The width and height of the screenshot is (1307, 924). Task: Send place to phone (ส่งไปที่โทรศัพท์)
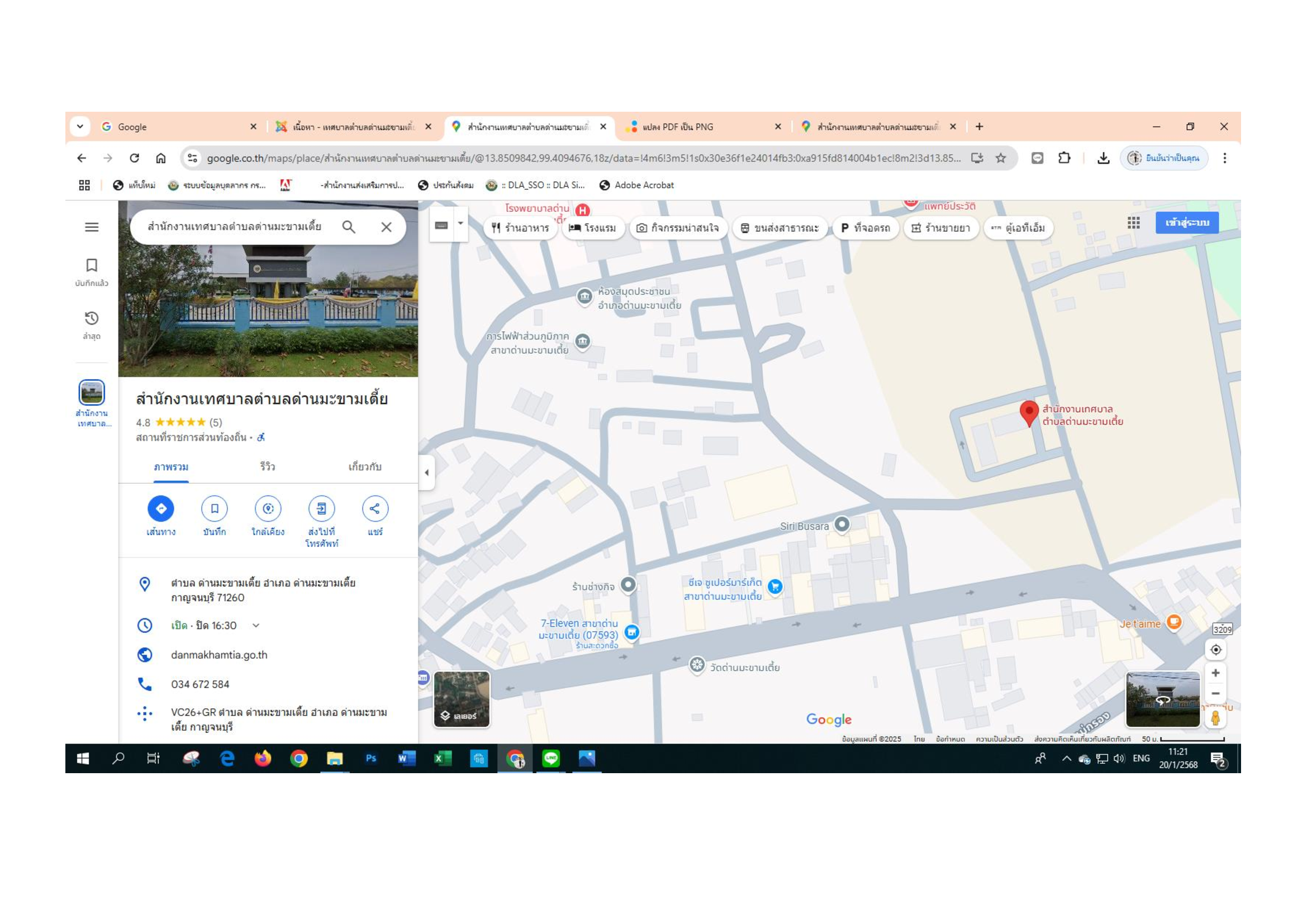(x=322, y=522)
